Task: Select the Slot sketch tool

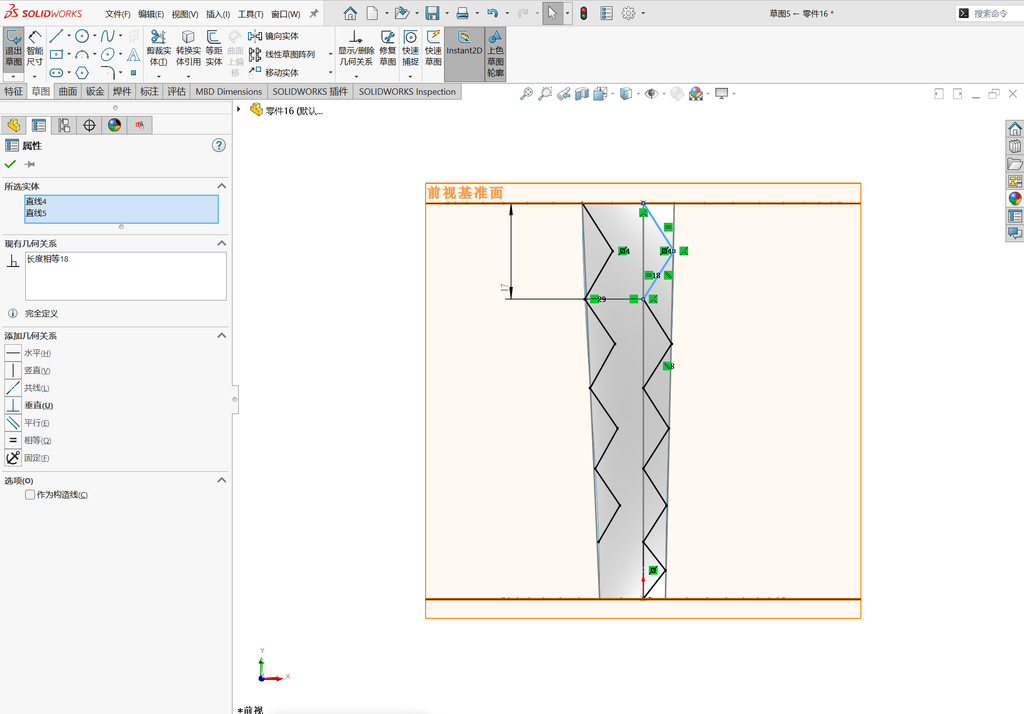Action: tap(56, 73)
